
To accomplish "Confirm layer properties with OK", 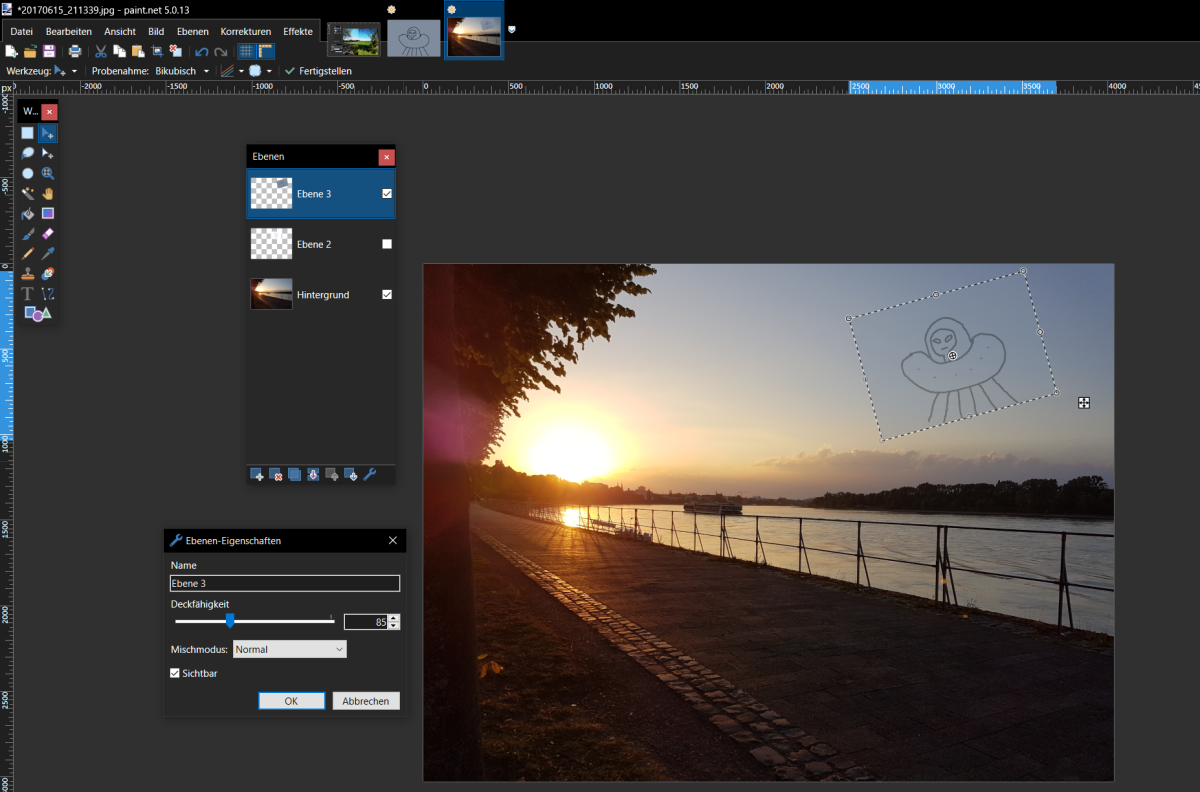I will pyautogui.click(x=291, y=701).
